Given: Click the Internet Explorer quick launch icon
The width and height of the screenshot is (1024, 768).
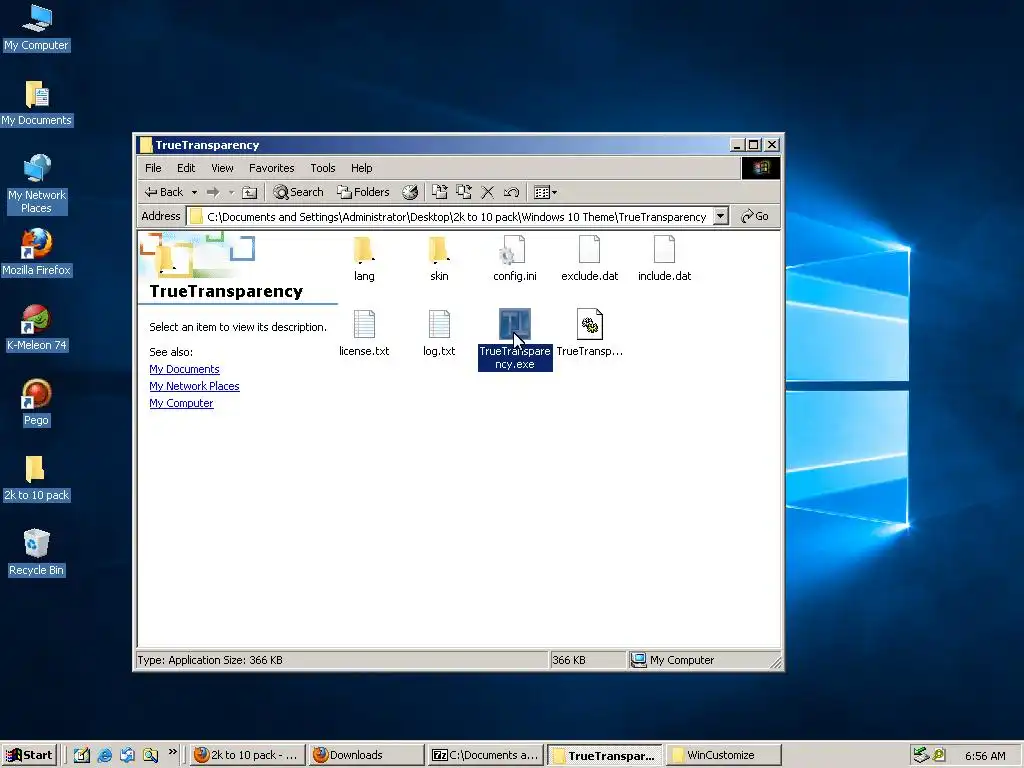Looking at the screenshot, I should tap(104, 755).
